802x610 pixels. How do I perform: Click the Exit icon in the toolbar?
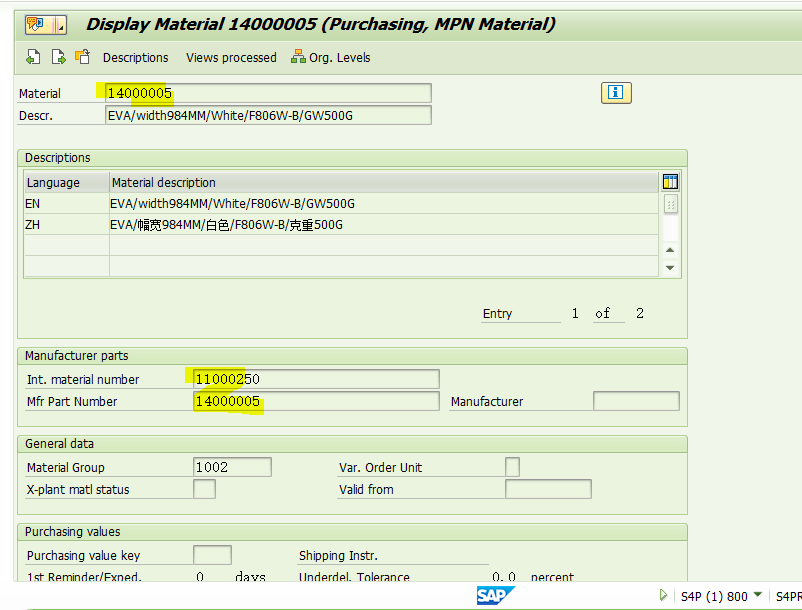coord(57,57)
